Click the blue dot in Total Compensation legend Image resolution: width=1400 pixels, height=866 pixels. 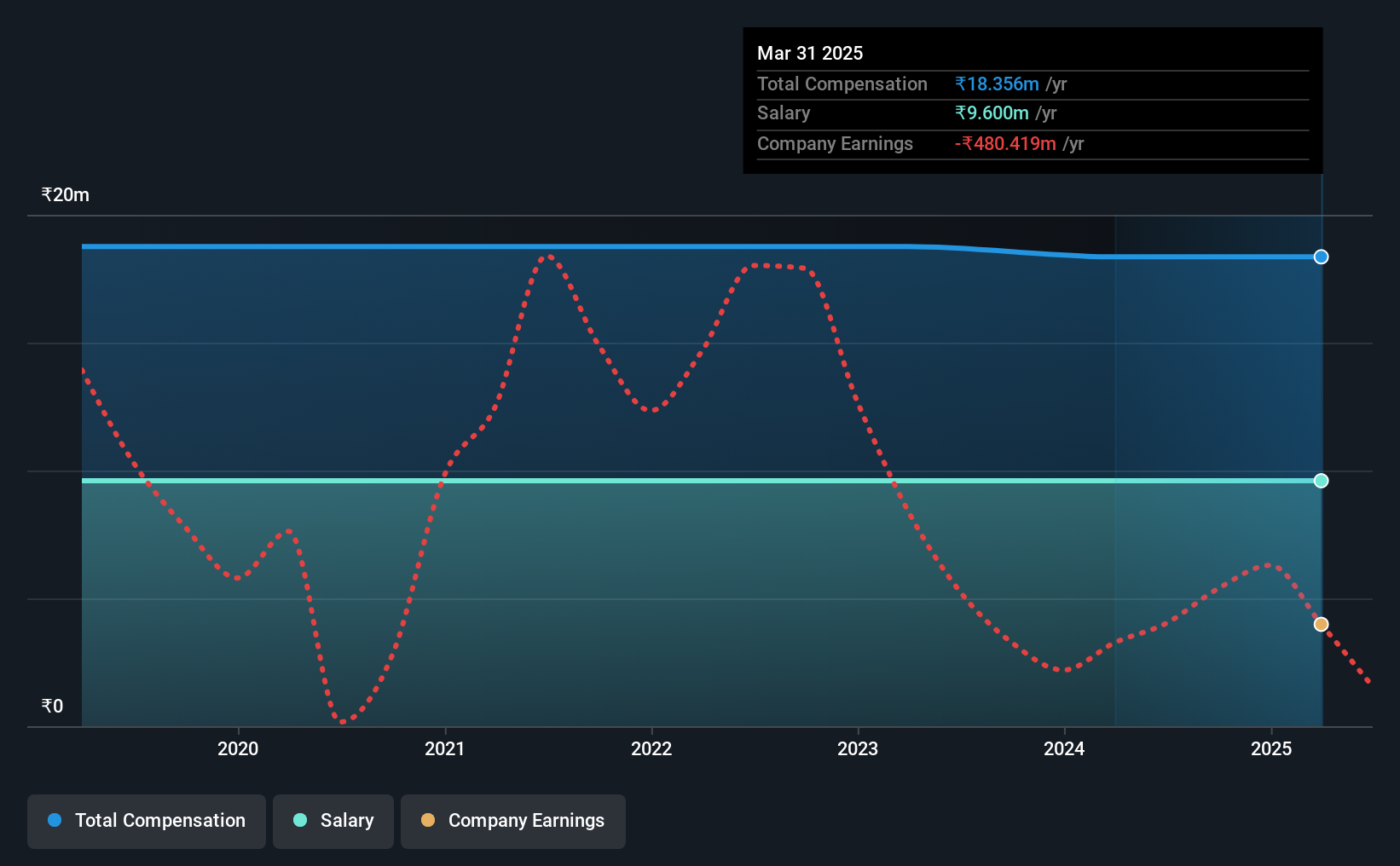(55, 820)
